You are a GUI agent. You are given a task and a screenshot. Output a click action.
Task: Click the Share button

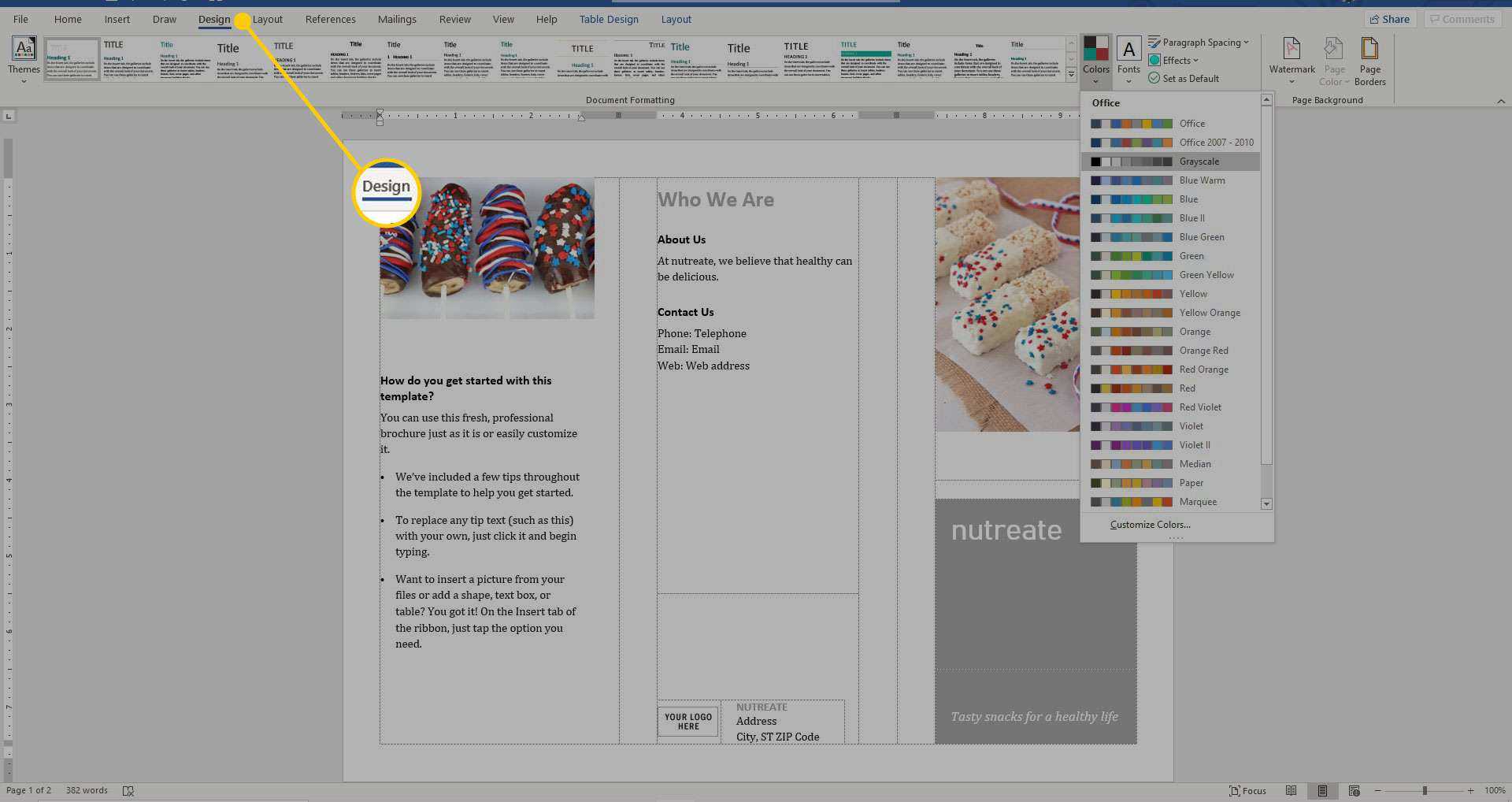(1389, 19)
